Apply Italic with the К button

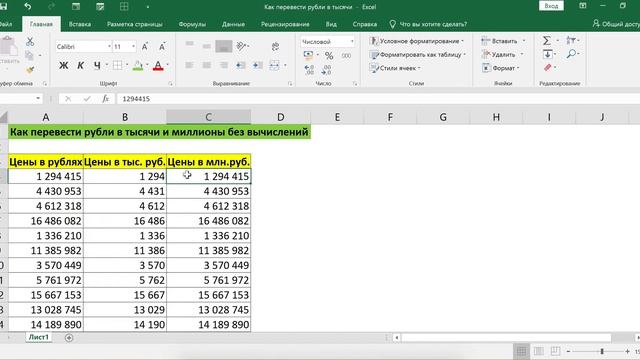(80, 65)
